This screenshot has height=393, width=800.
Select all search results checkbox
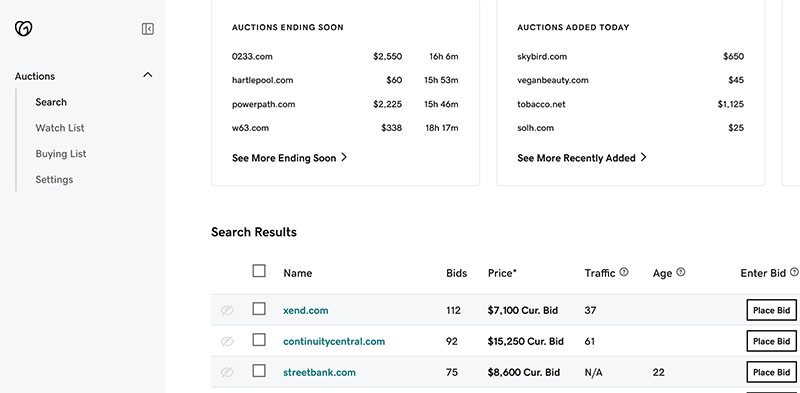point(259,271)
